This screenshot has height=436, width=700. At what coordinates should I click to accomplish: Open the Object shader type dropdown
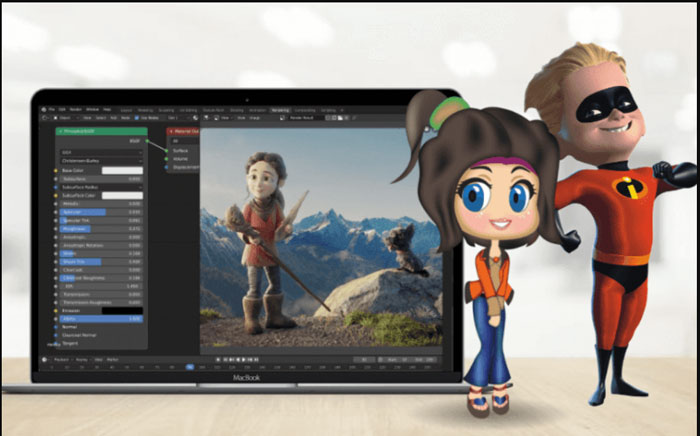click(65, 118)
